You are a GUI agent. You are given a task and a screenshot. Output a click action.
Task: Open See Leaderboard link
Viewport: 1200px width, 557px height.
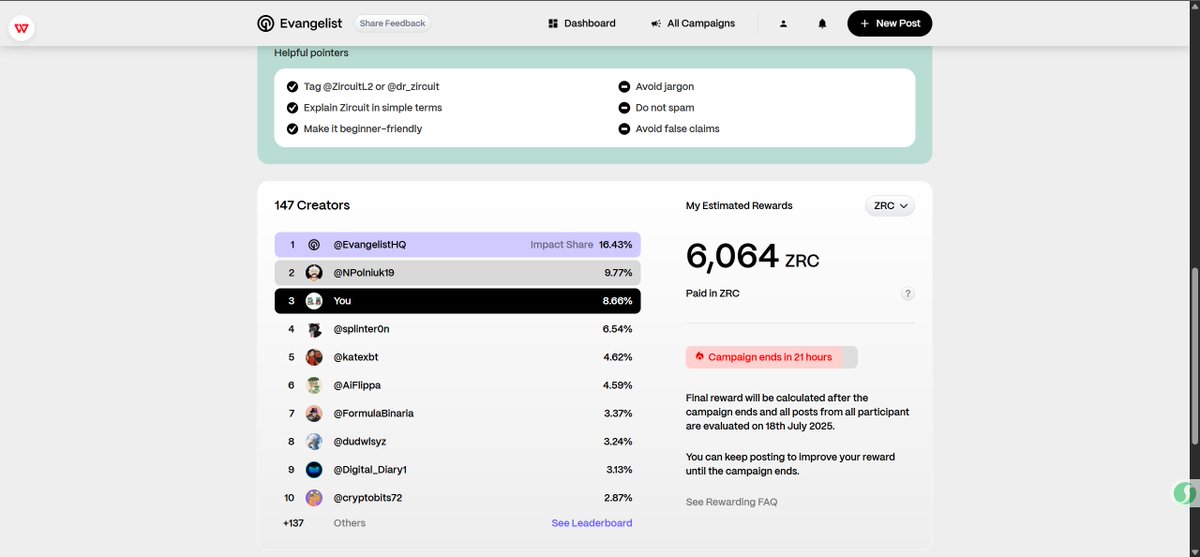tap(592, 523)
